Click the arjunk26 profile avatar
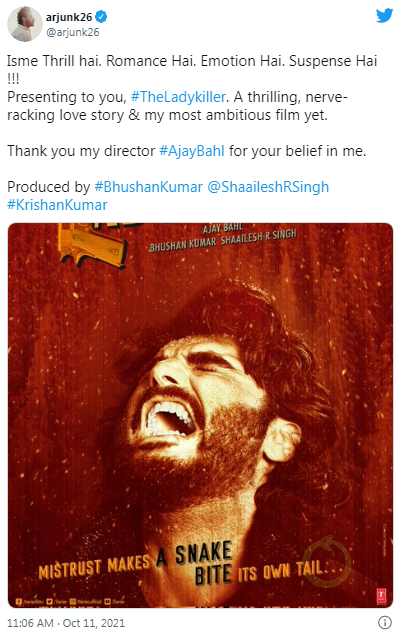 point(25,24)
